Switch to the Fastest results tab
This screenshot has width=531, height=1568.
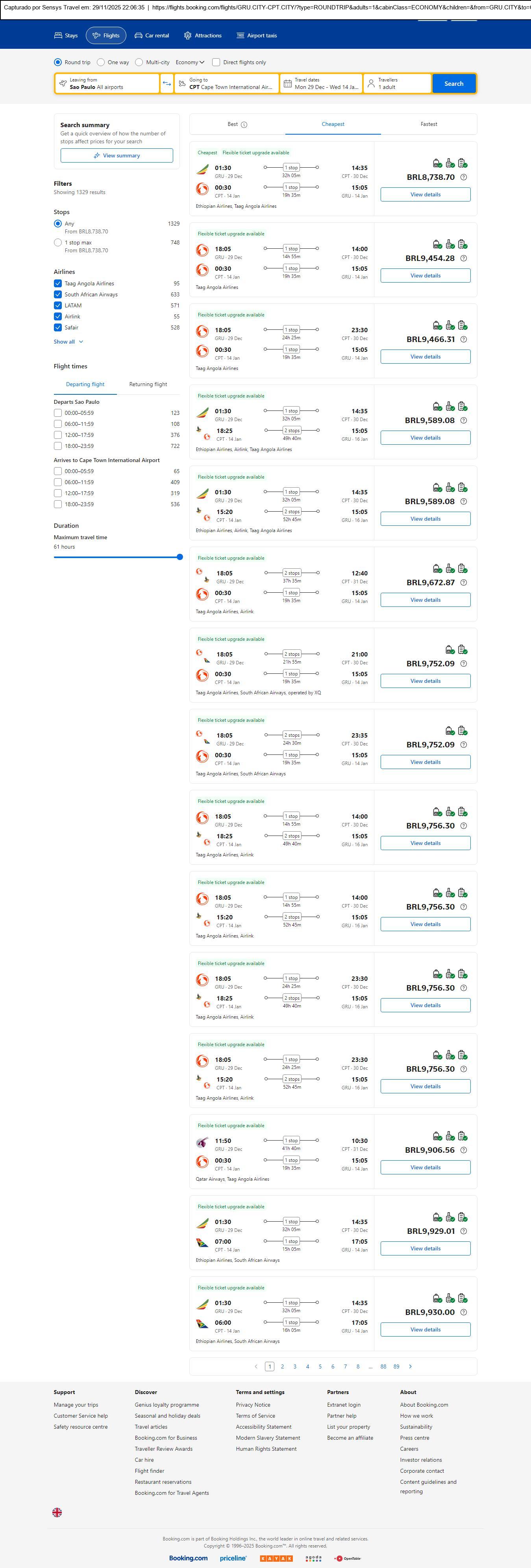[x=429, y=124]
